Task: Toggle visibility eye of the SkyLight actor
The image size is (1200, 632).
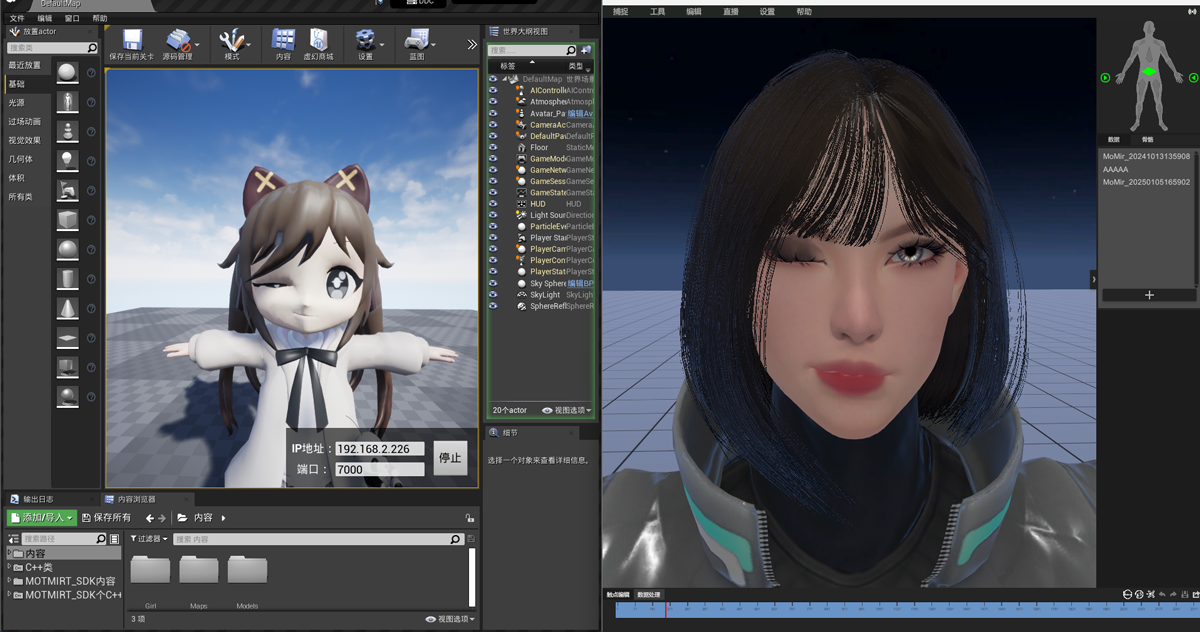Action: (493, 295)
